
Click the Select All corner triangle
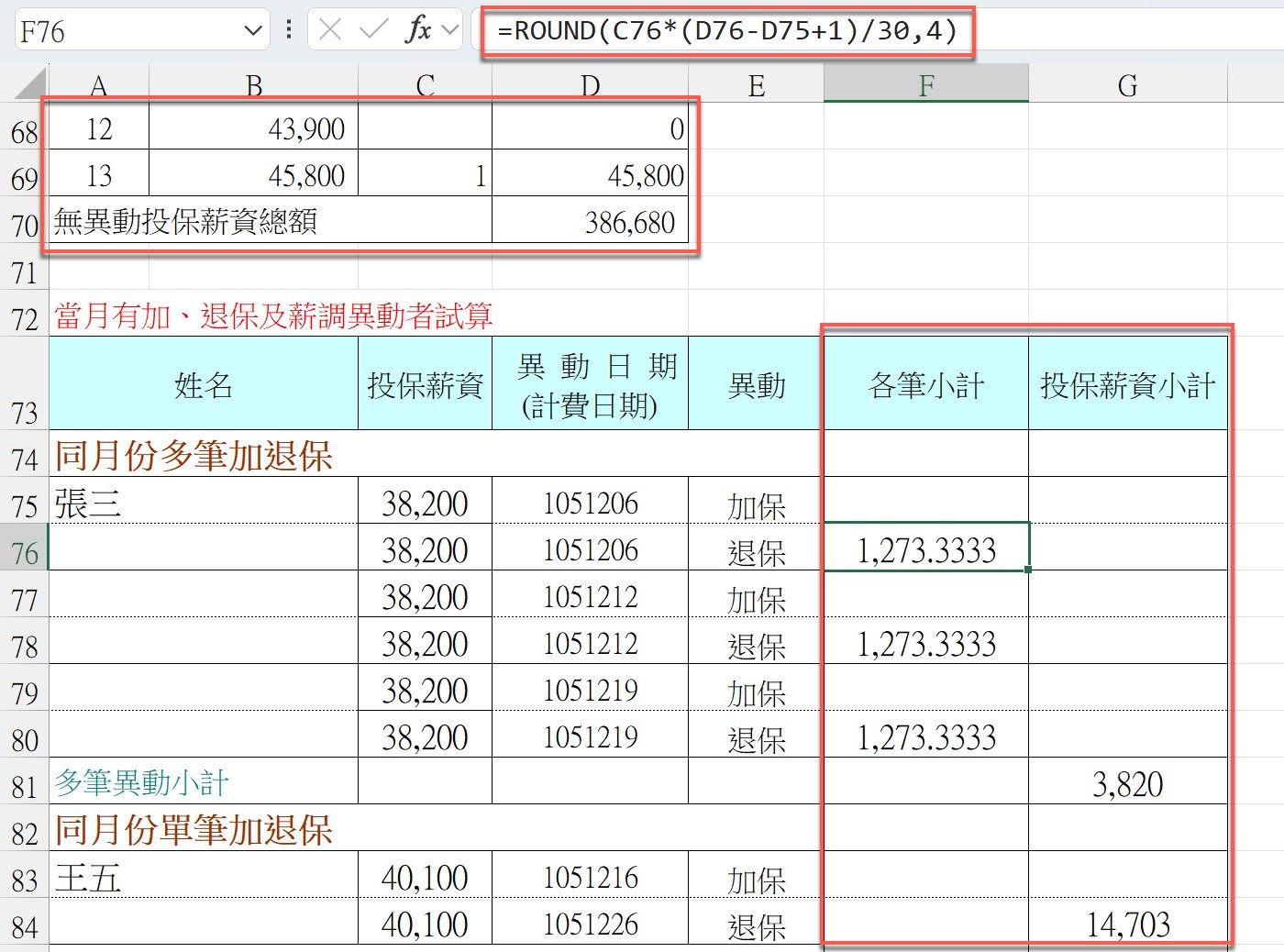29,85
